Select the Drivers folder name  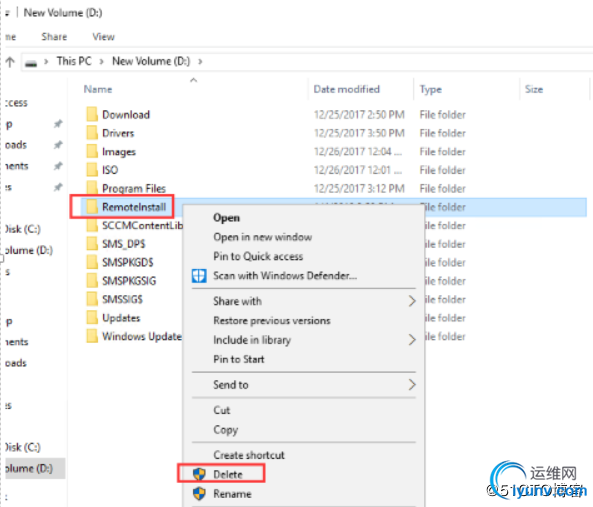(118, 133)
